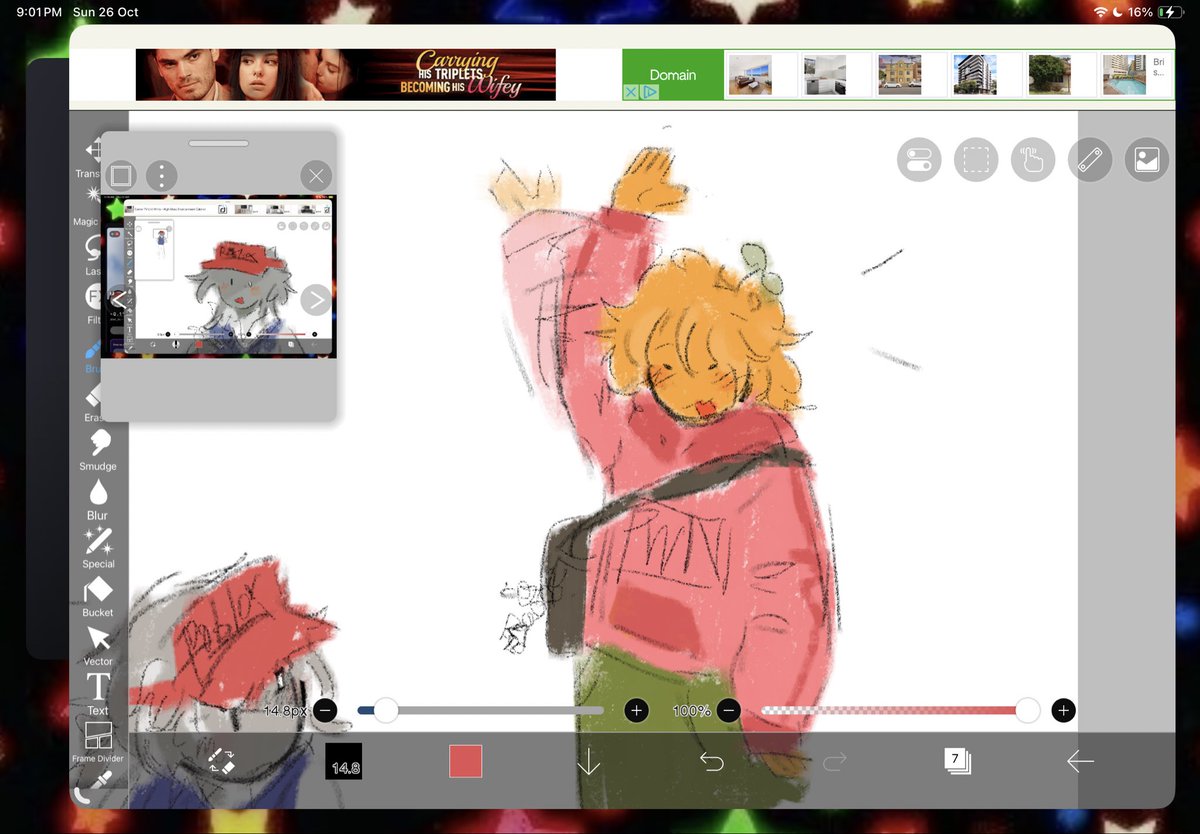This screenshot has height=834, width=1200.
Task: Select the Bucket fill tool
Action: pyautogui.click(x=98, y=596)
